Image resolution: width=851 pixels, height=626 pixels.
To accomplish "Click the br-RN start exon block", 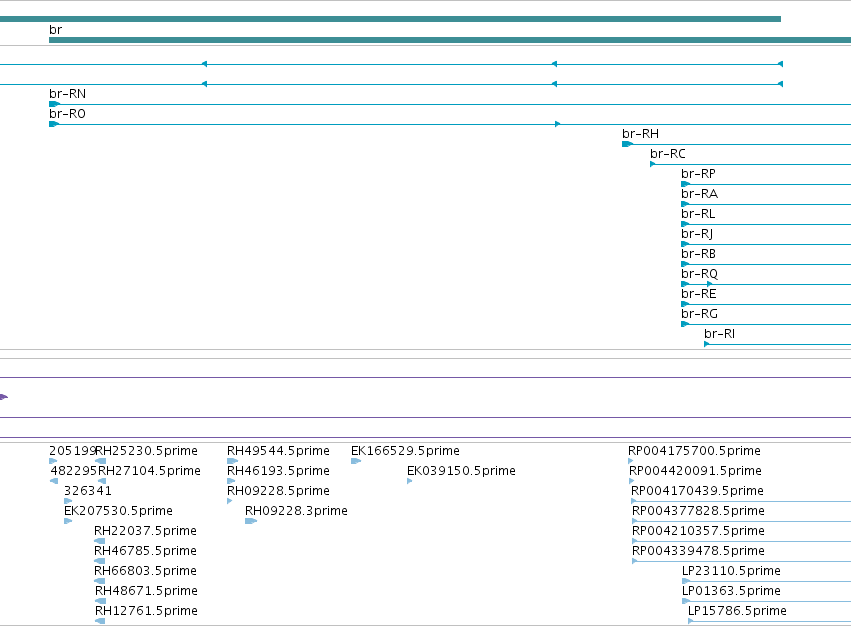I will pyautogui.click(x=54, y=104).
